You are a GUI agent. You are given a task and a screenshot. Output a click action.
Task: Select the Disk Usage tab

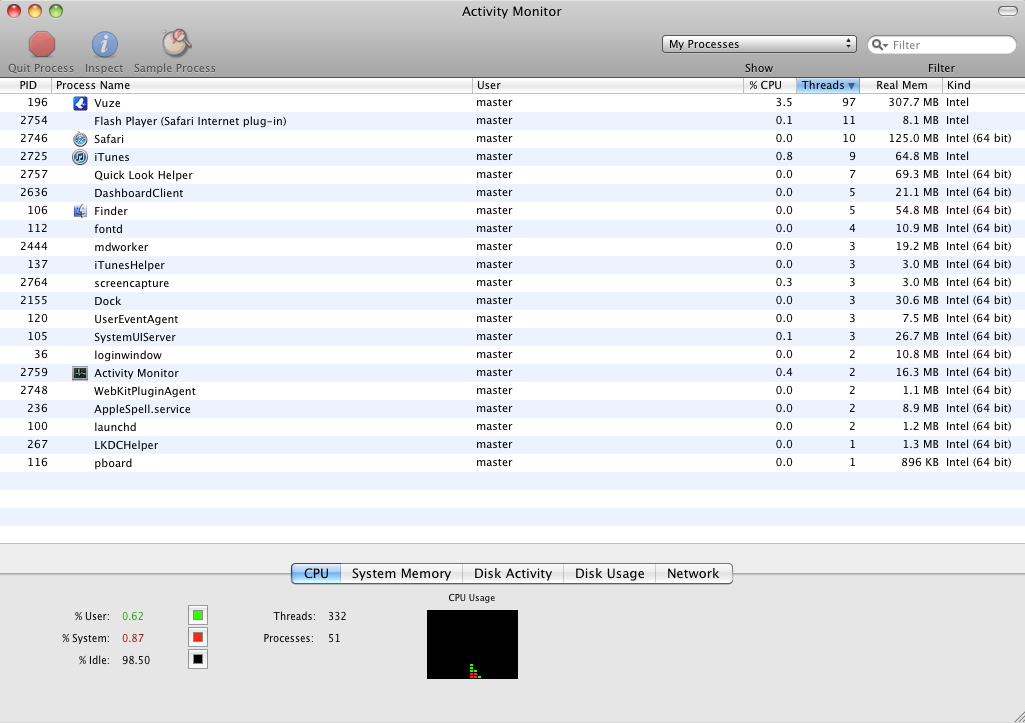tap(609, 573)
